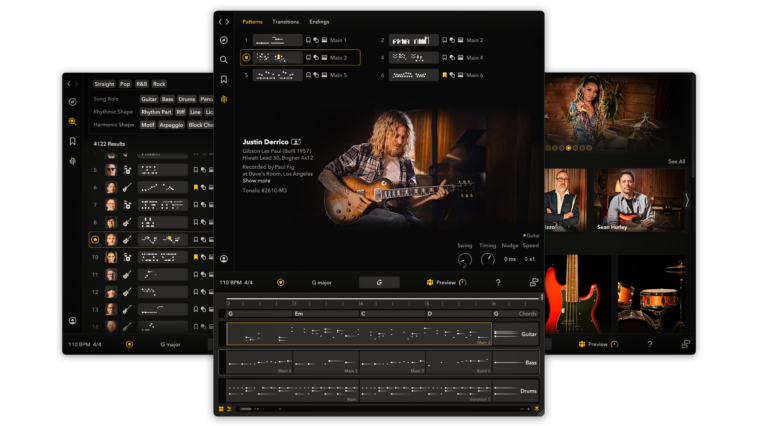Screen dimensions: 758x426
Task: Select the Bass Build 2 clip
Action: pos(459,363)
